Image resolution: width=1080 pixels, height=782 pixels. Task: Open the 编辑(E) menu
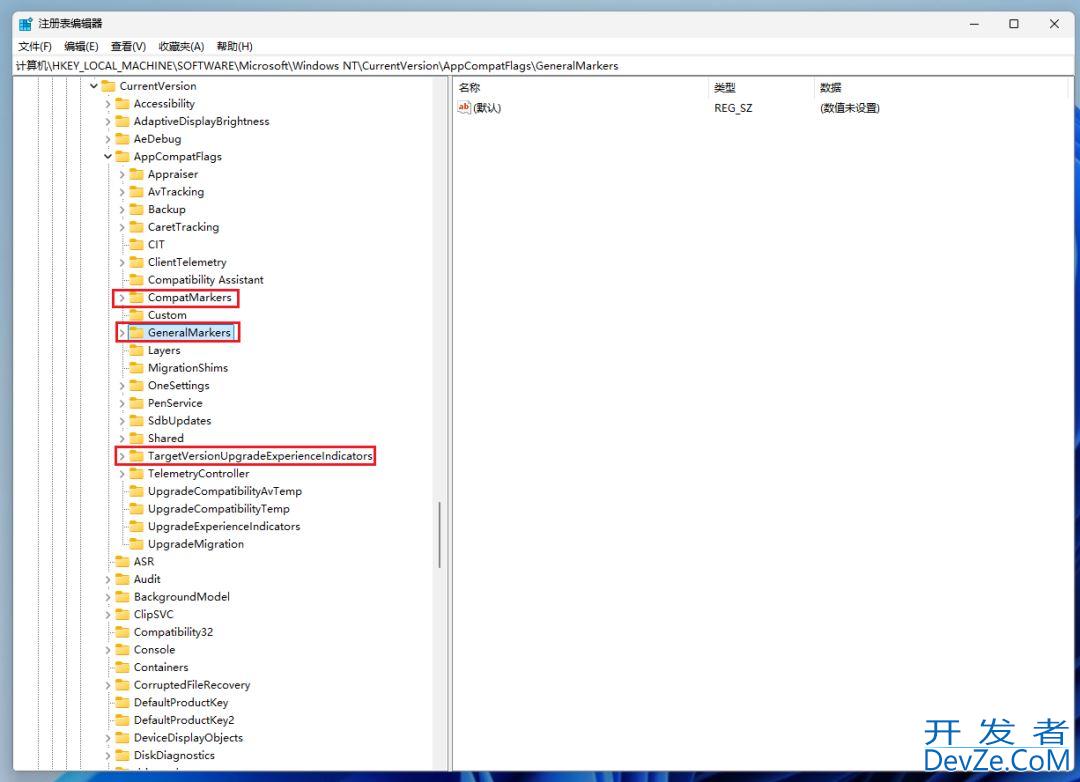click(x=81, y=46)
